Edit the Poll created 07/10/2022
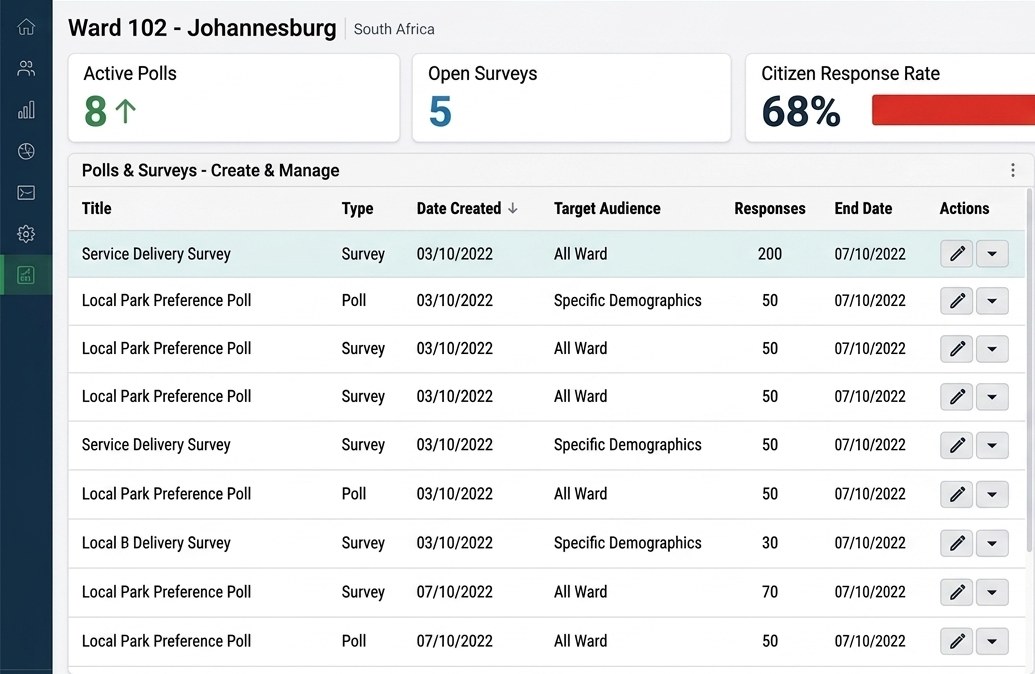The width and height of the screenshot is (1035, 674). [956, 641]
